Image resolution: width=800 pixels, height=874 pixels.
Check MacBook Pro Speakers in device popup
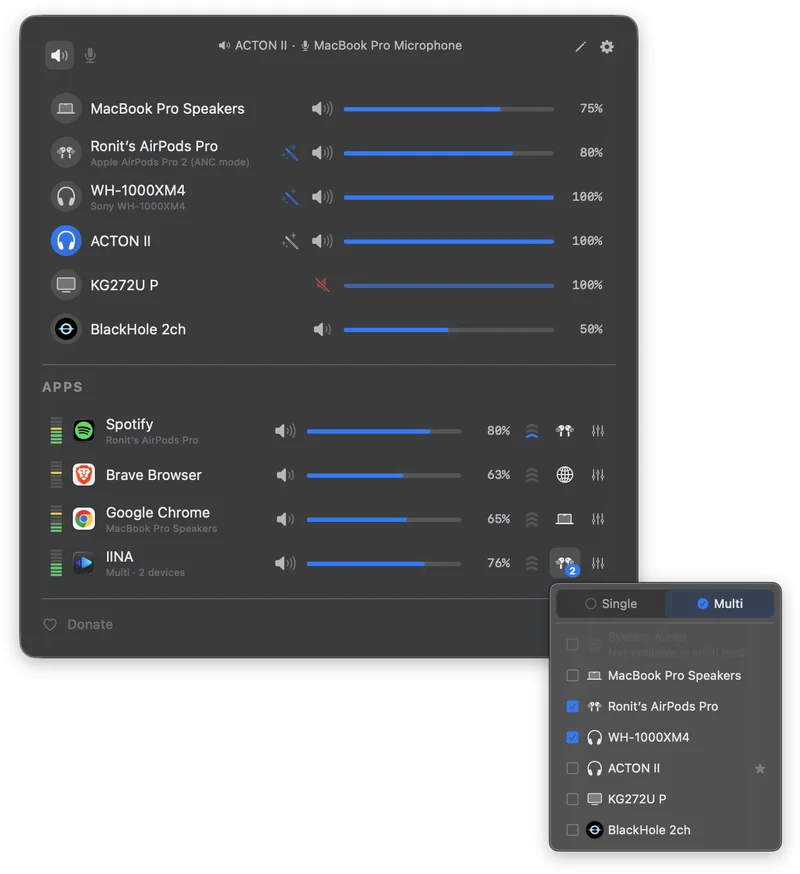click(x=573, y=676)
